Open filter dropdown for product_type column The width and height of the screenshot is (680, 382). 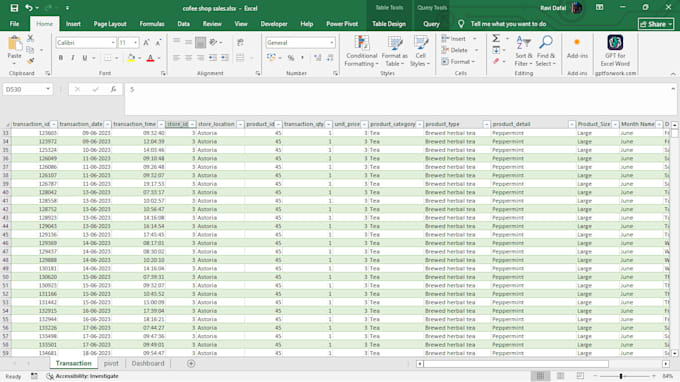tap(486, 124)
